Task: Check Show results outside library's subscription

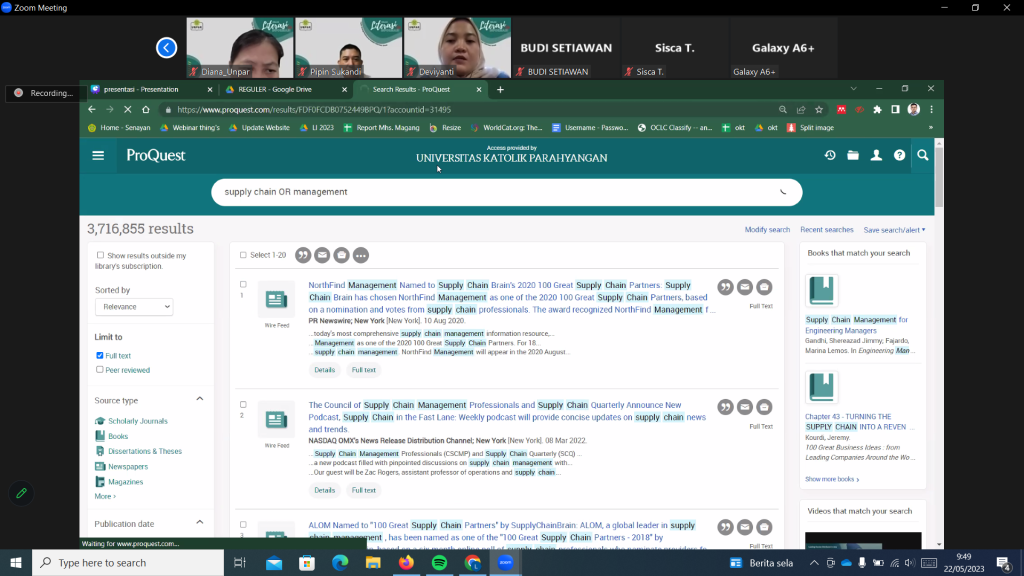Action: pos(100,256)
